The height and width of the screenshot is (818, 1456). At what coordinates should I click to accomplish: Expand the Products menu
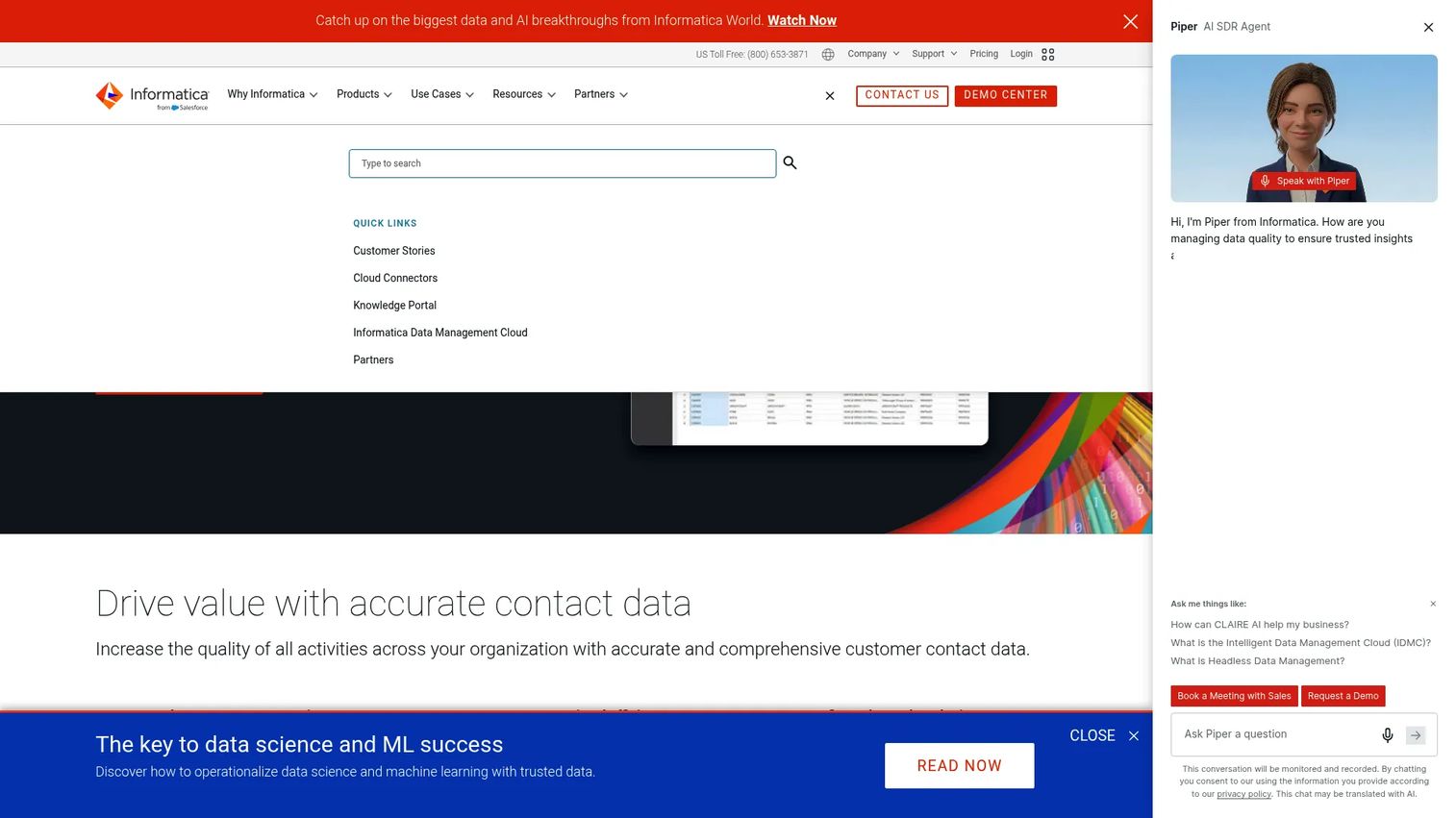(364, 94)
